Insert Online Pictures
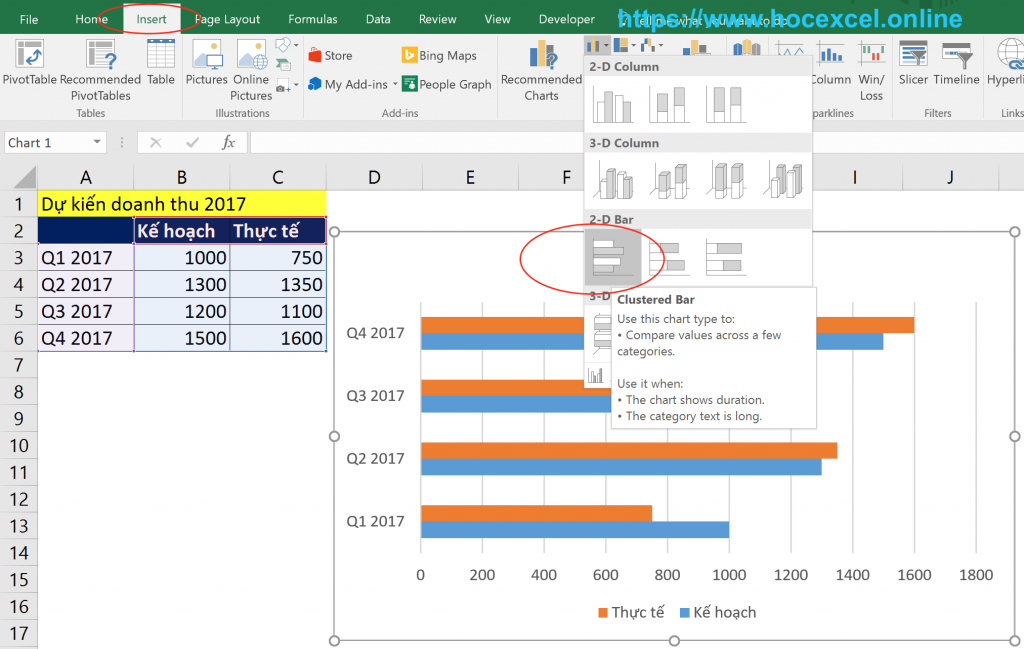The height and width of the screenshot is (649, 1024). click(x=251, y=71)
